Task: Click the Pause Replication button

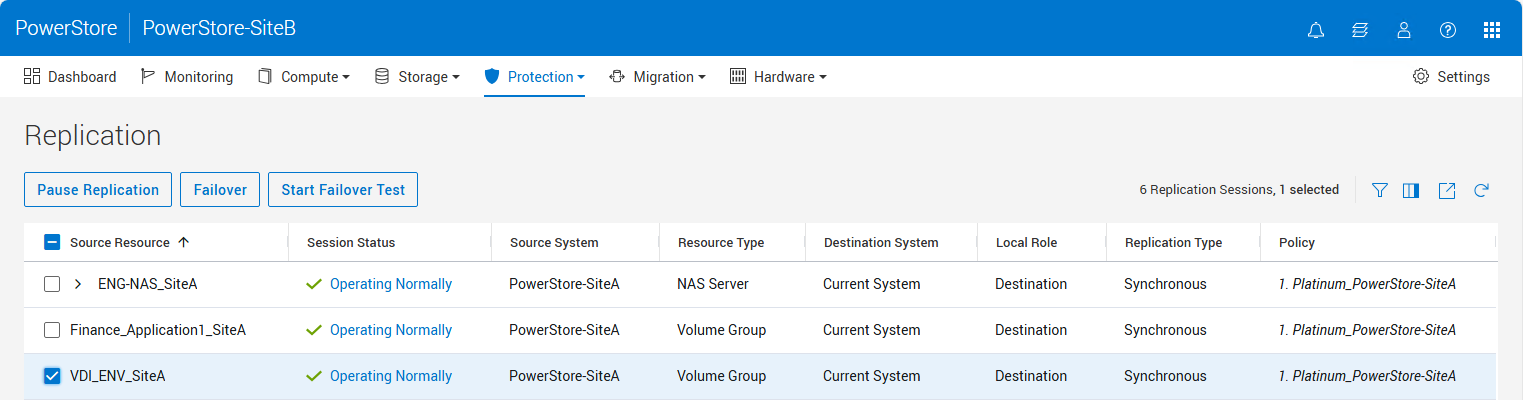Action: point(98,190)
